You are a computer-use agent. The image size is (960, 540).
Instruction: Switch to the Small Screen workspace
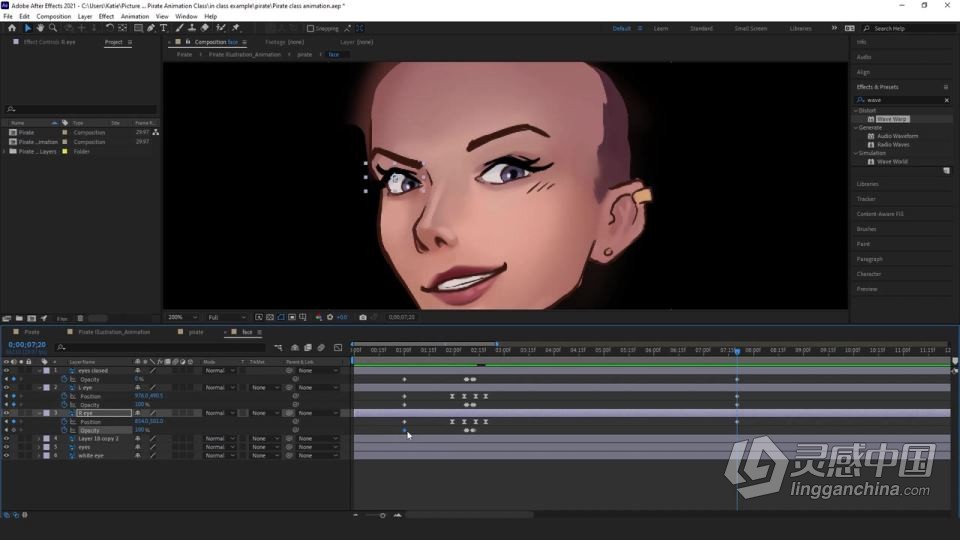point(751,28)
